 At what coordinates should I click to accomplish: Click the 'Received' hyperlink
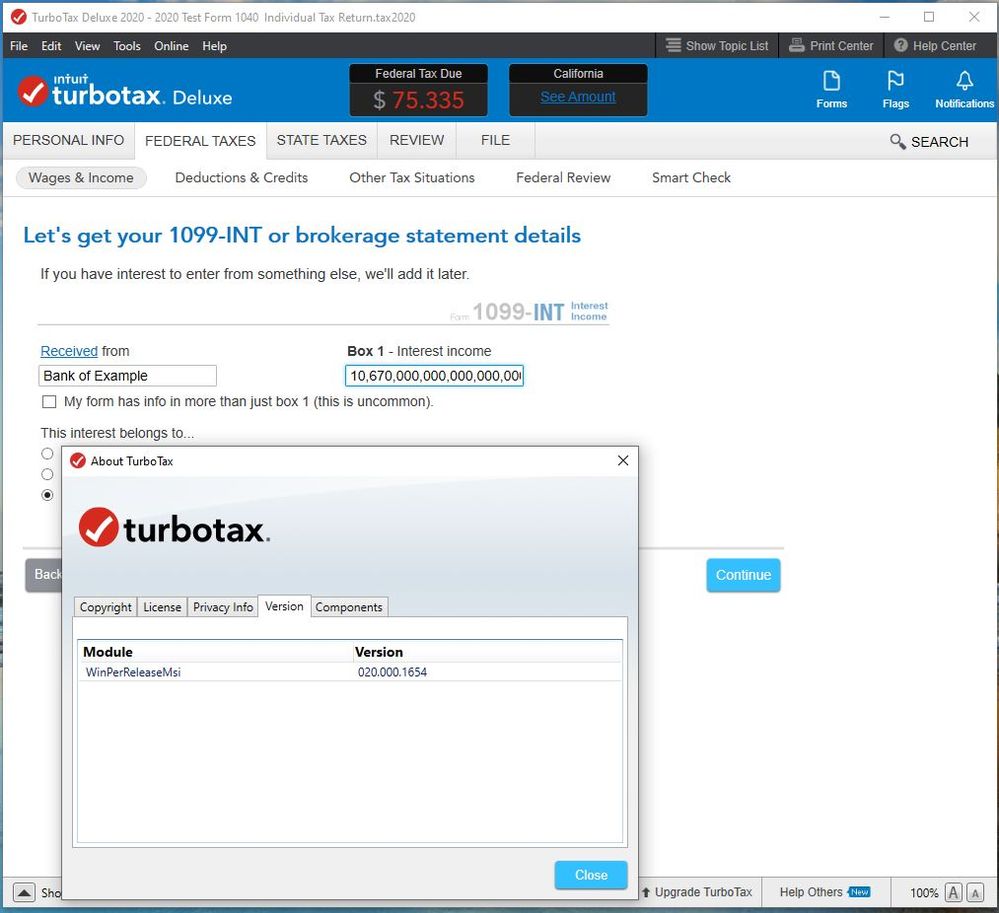(69, 351)
